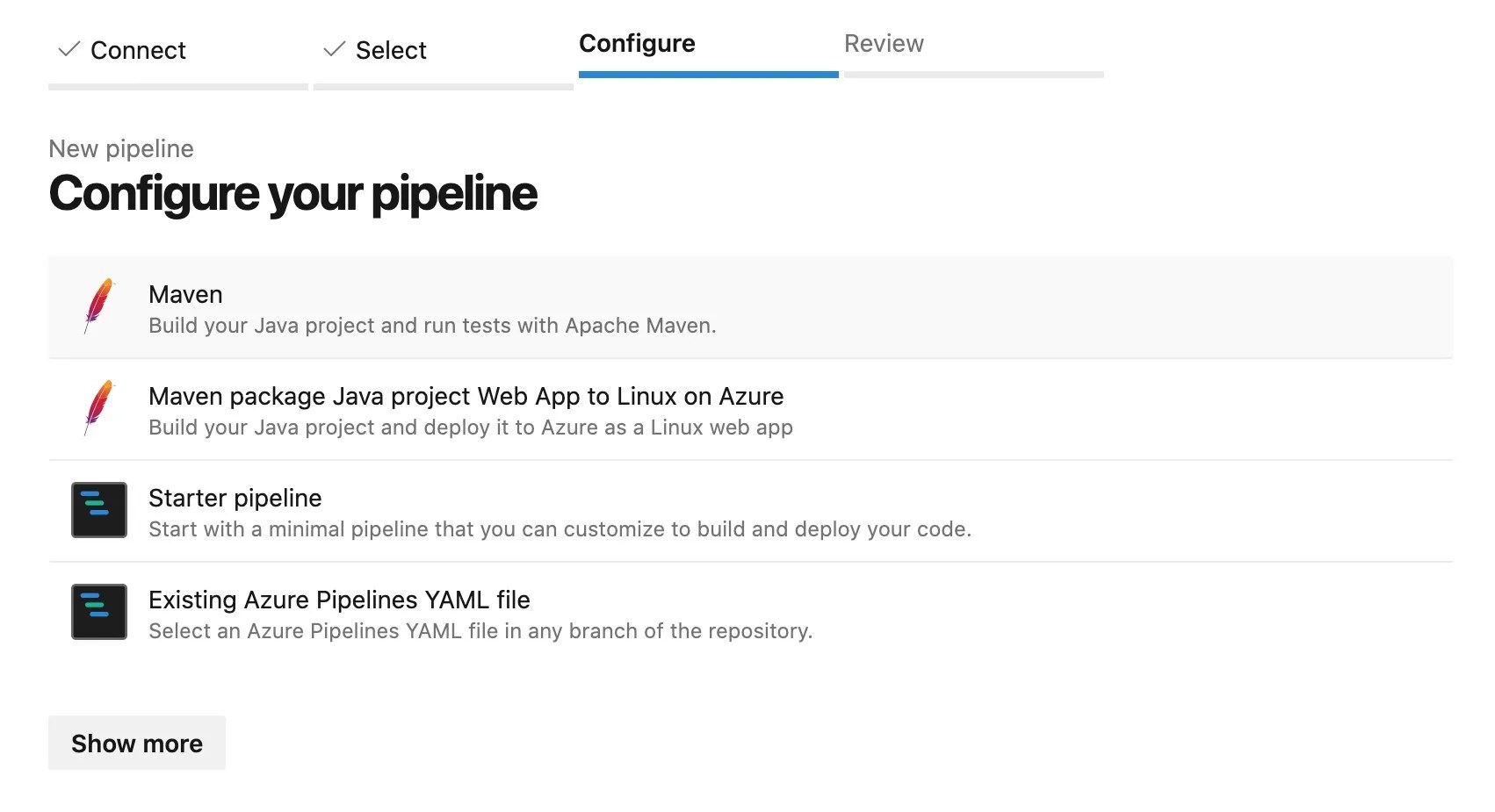
Task: Click the Existing Azure Pipelines YAML icon
Action: coord(99,612)
